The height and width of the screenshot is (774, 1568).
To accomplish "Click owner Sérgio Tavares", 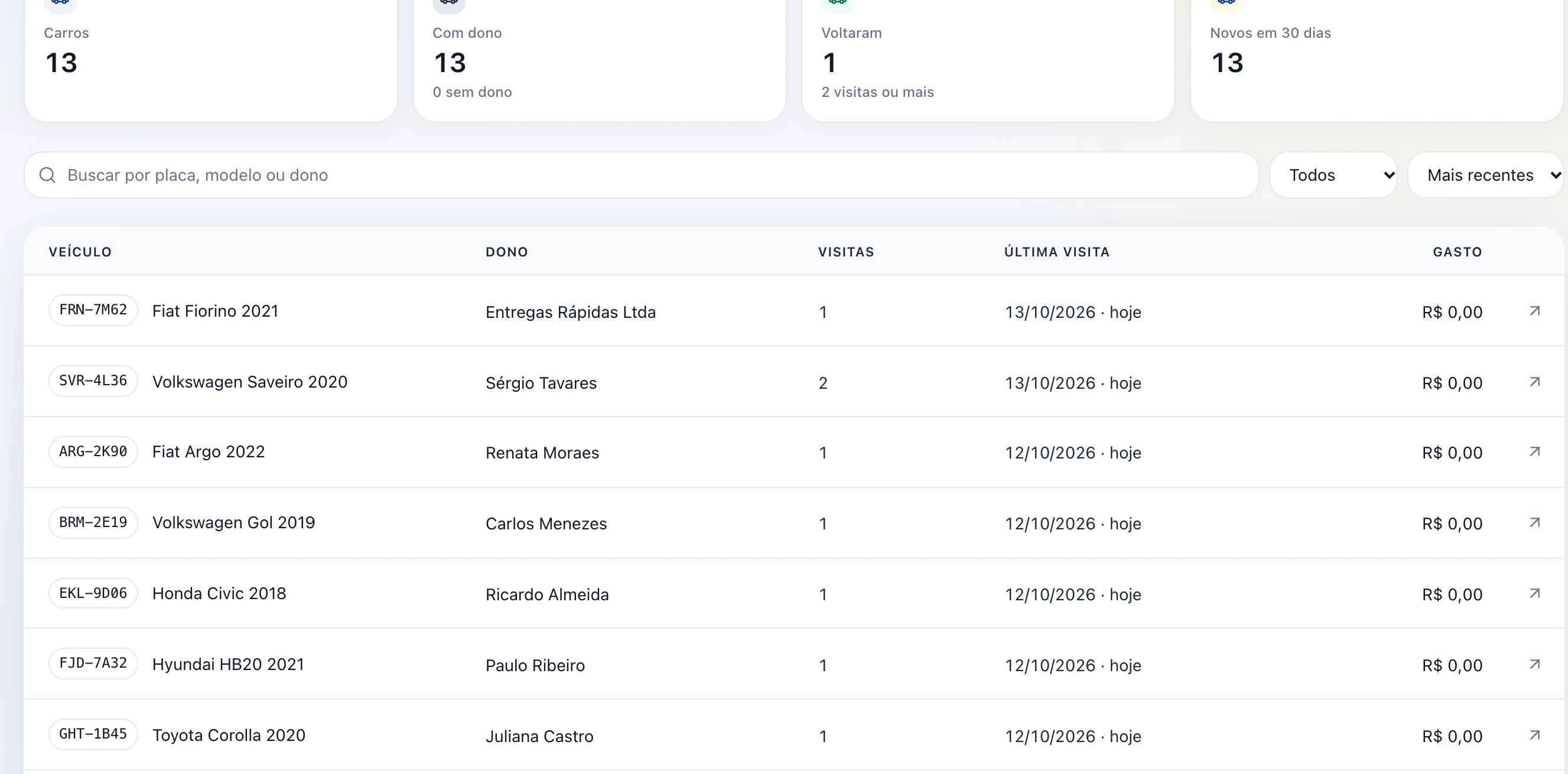I will 541,383.
